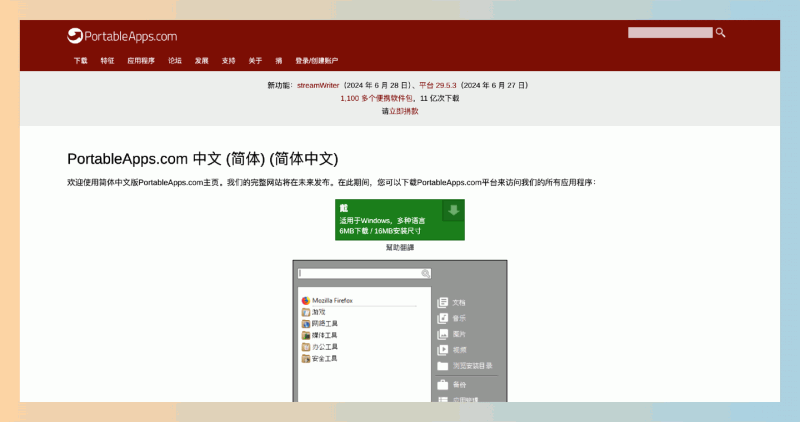Click the search box in the menu preview
The height and width of the screenshot is (422, 800).
[x=364, y=274]
